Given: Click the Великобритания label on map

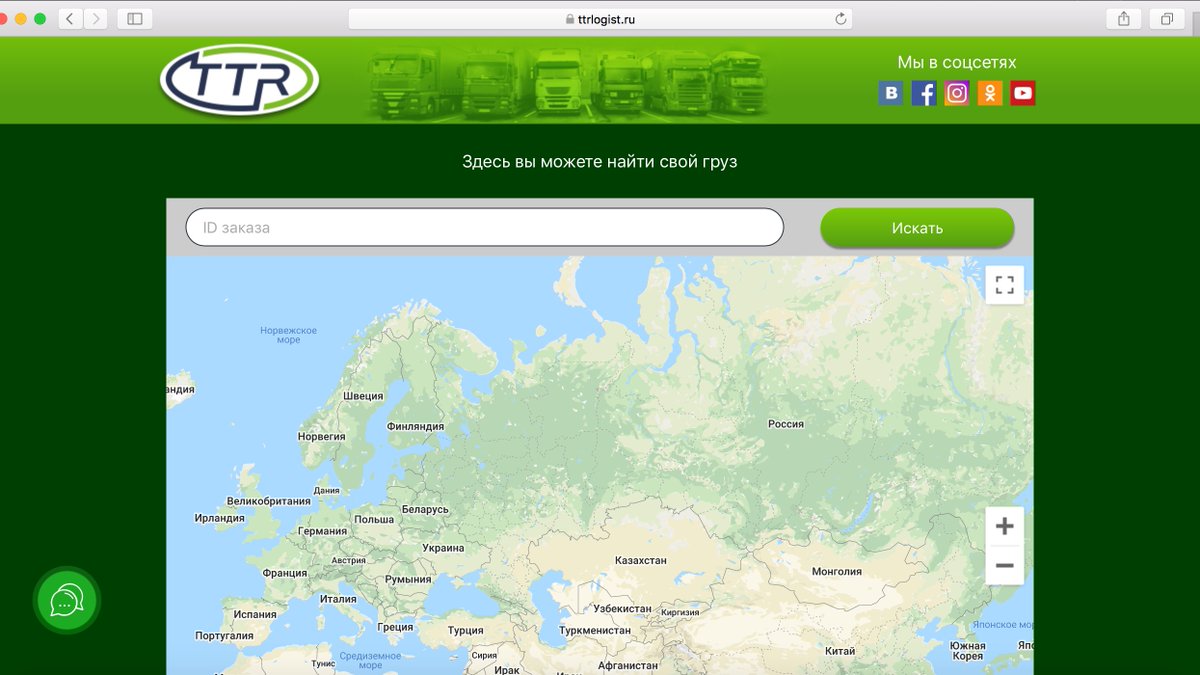Looking at the screenshot, I should (269, 502).
